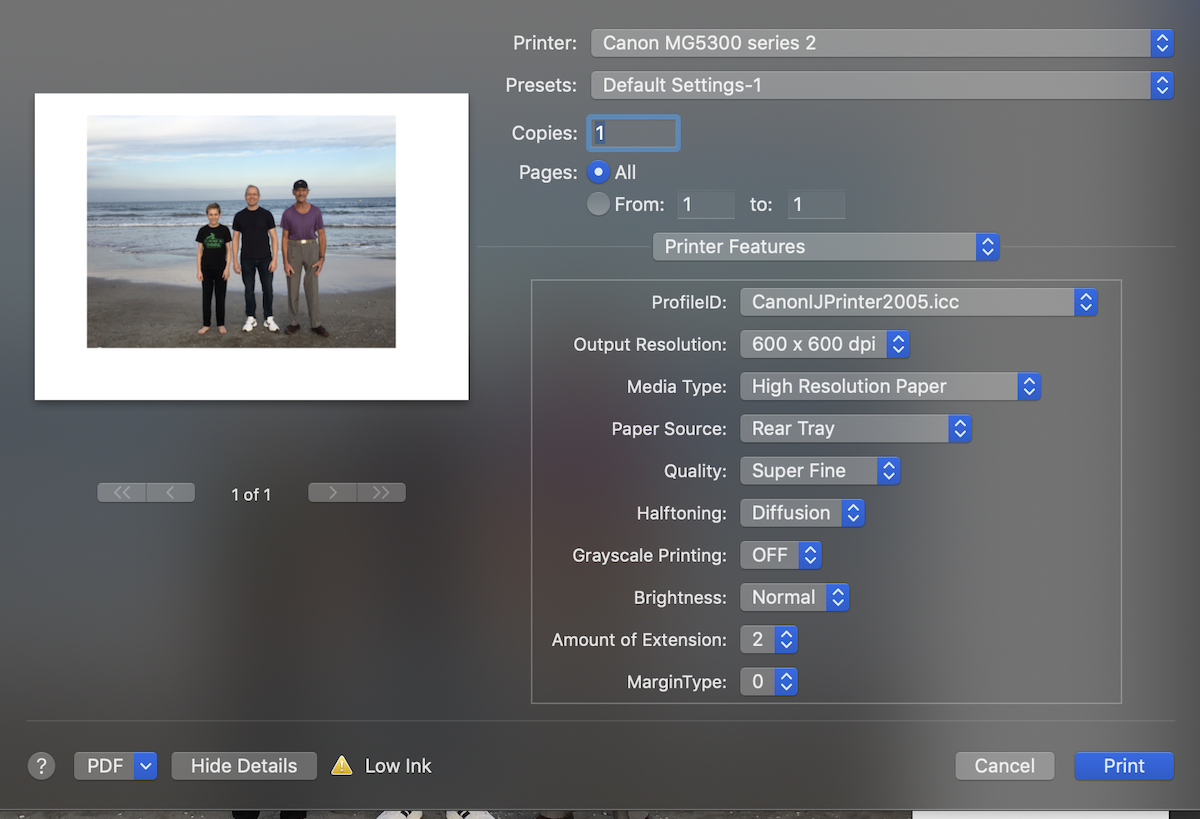Viewport: 1200px width, 819px height.
Task: Adjust the Brightness Normal selector
Action: 794,598
